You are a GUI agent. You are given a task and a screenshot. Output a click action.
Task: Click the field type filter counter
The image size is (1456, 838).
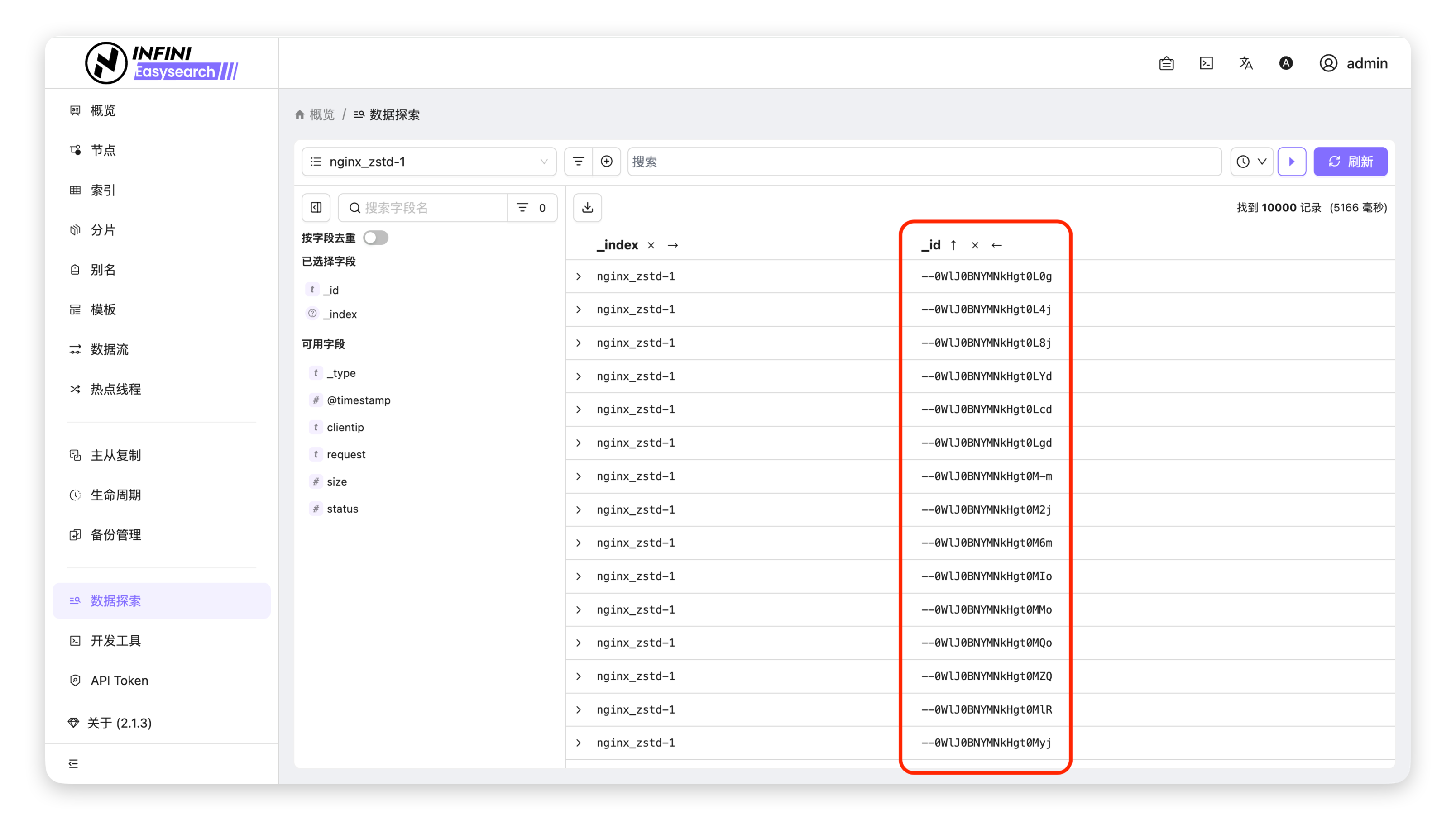(x=532, y=208)
